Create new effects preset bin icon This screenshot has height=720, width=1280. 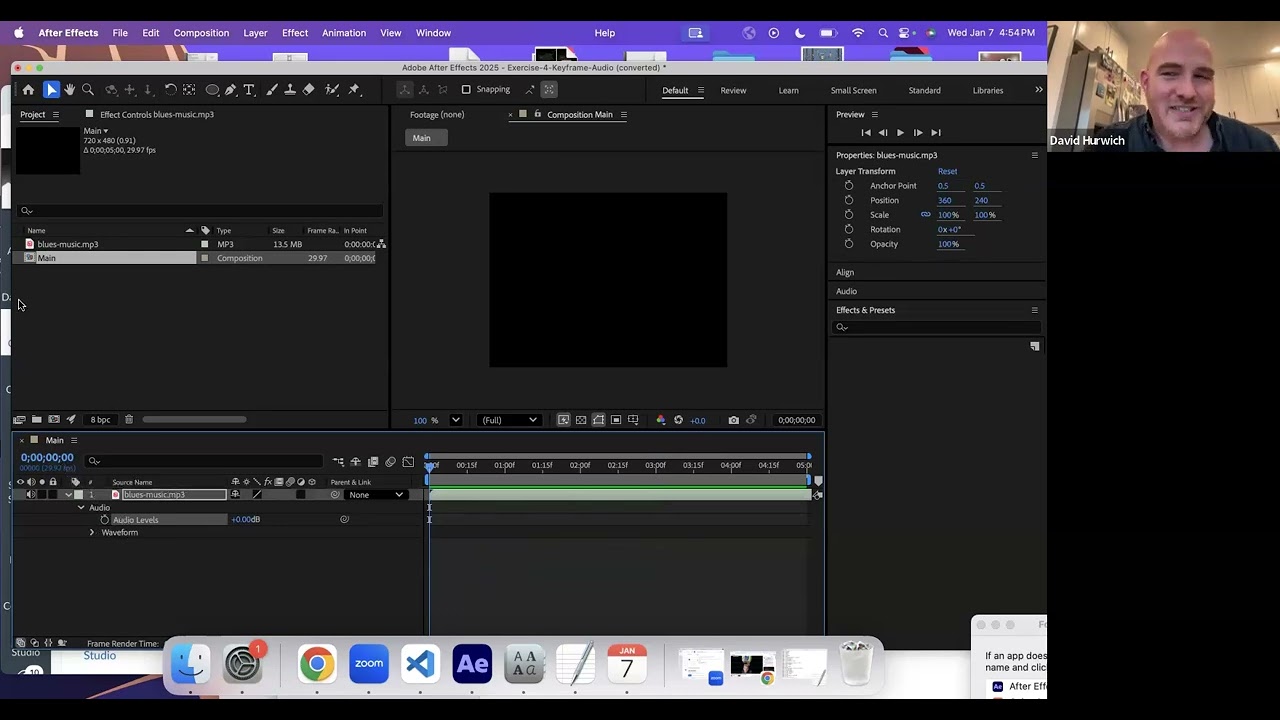coord(1035,346)
